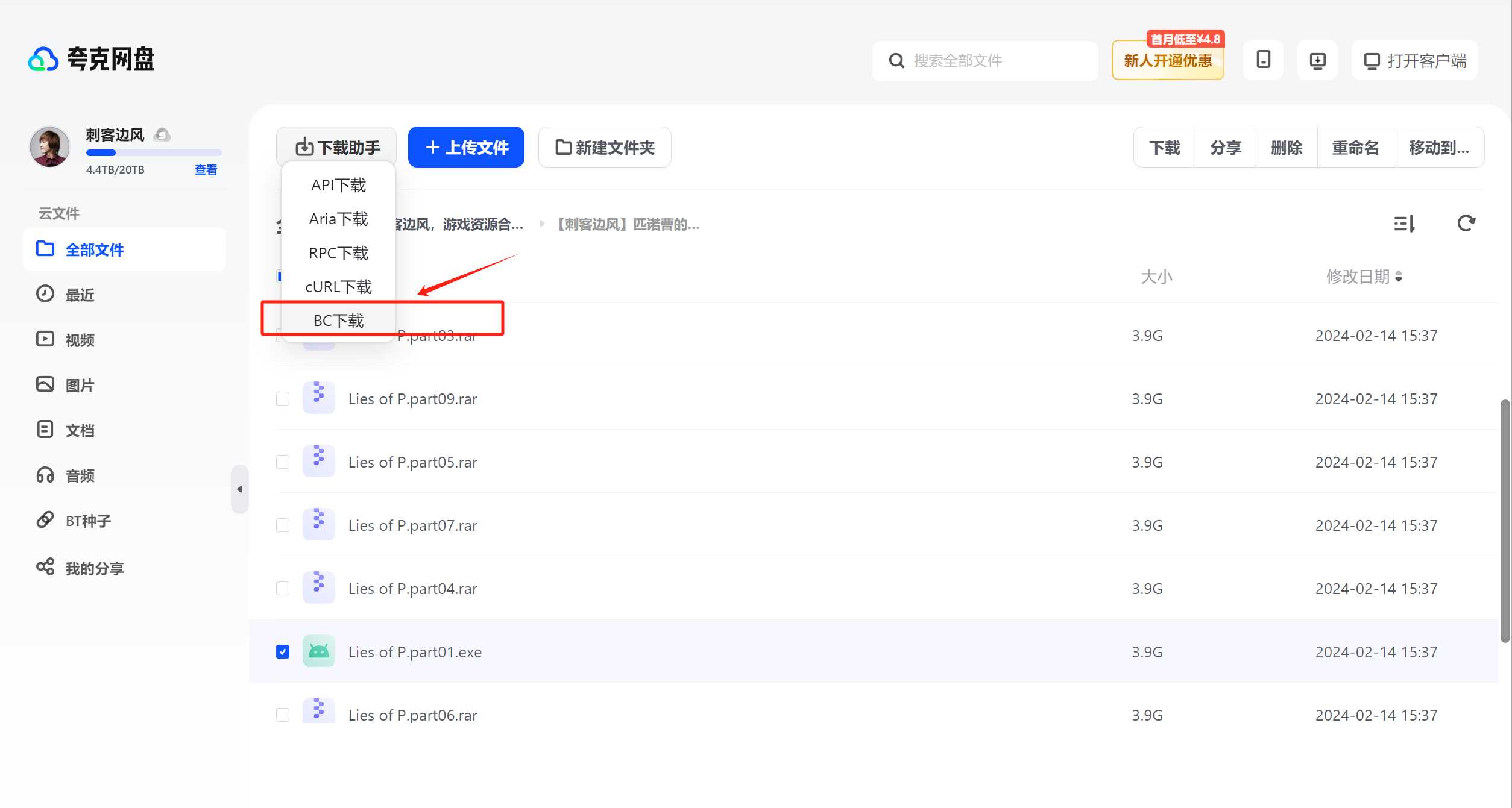Click file icon for Lies of P.part07.rar

point(319,525)
